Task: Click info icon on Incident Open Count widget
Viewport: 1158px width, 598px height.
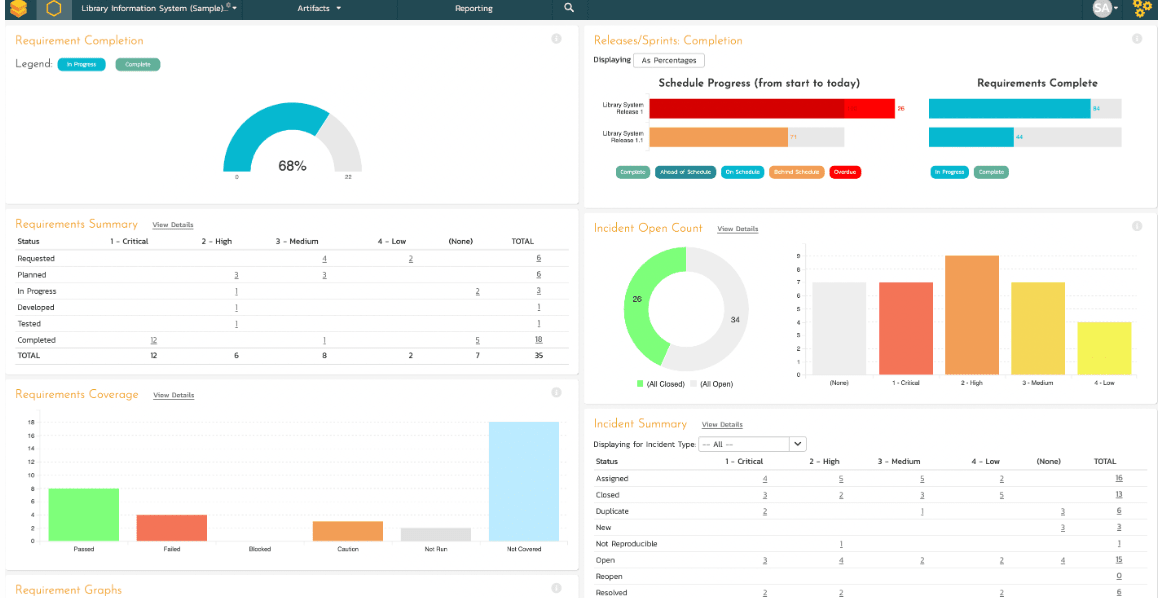Action: 1137,227
